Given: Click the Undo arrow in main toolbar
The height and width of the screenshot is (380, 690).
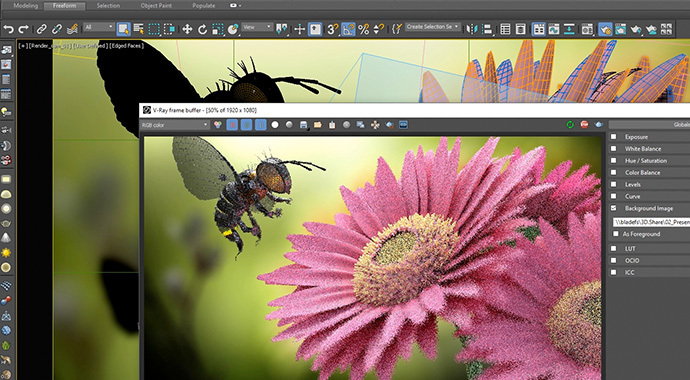Looking at the screenshot, I should tap(8, 29).
